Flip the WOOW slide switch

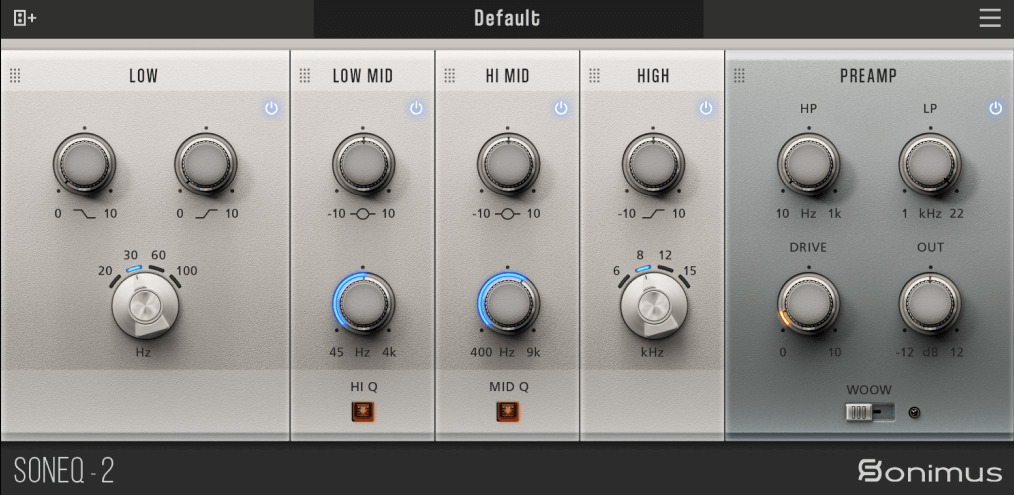(870, 412)
